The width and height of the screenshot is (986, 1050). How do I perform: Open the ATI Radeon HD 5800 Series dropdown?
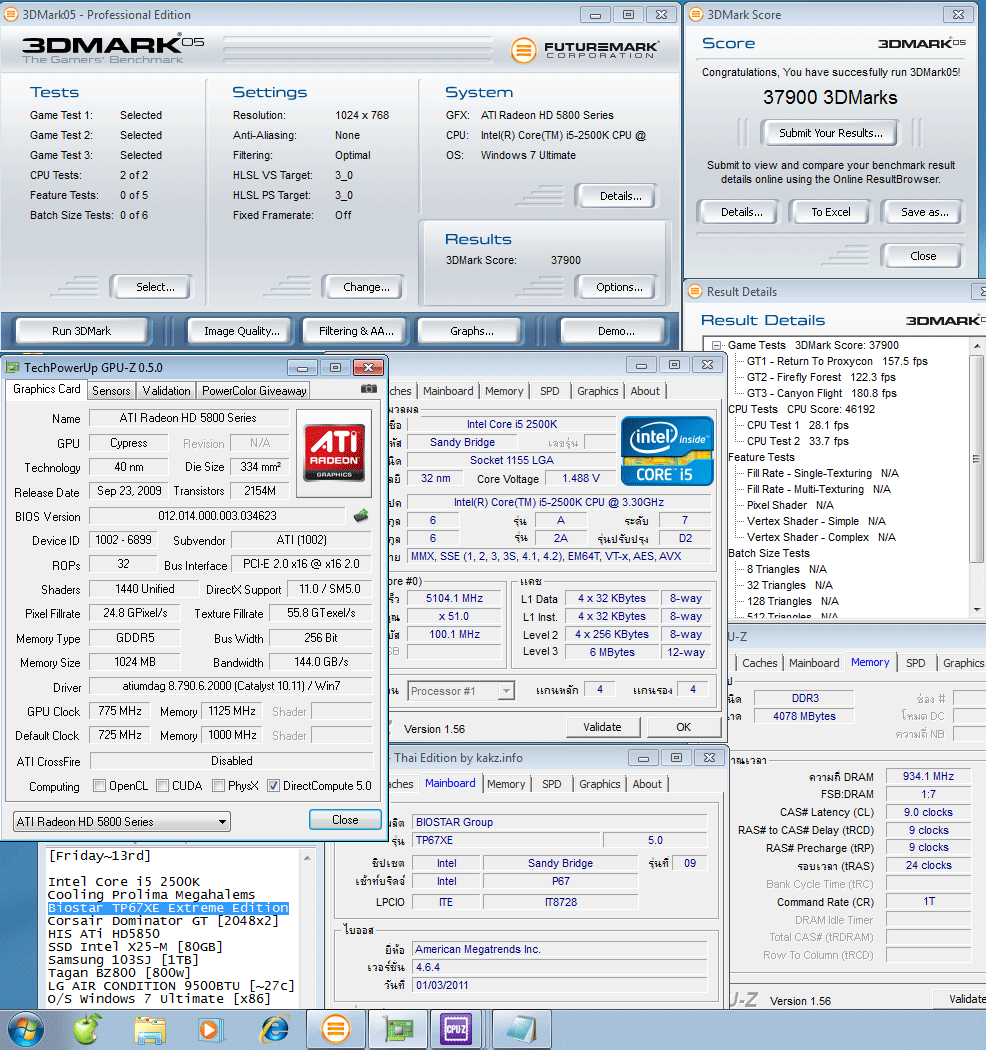click(x=121, y=822)
